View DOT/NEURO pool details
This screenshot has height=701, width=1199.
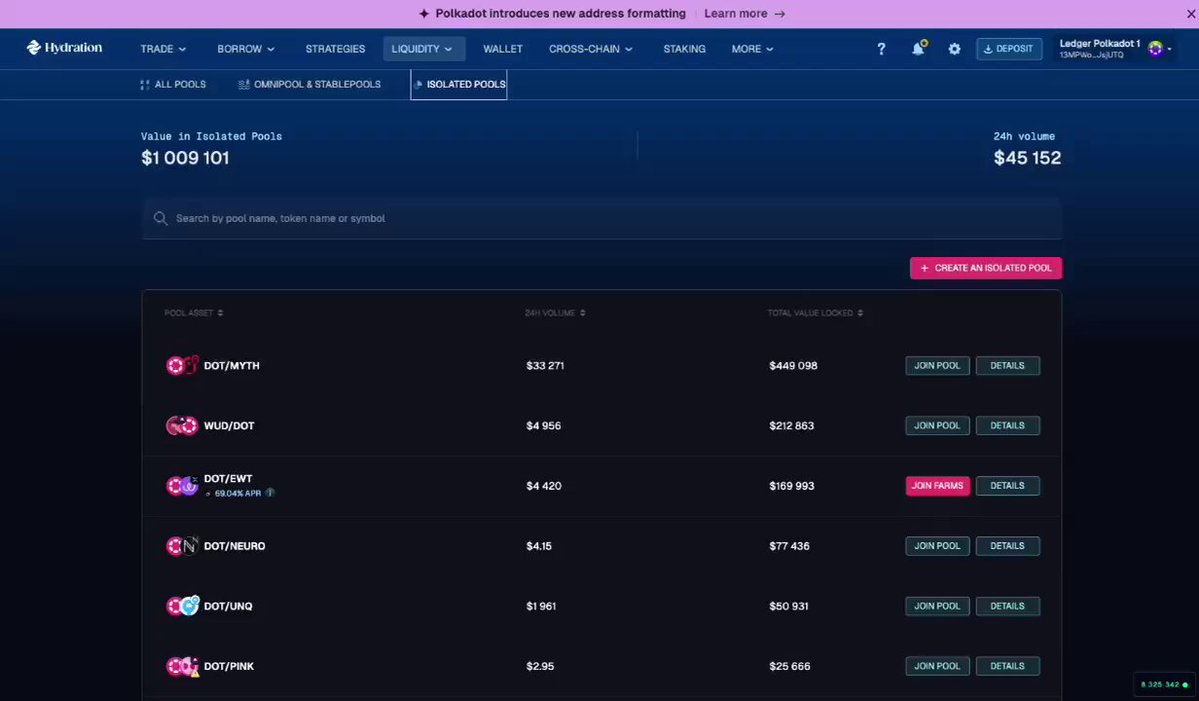[x=1007, y=546]
